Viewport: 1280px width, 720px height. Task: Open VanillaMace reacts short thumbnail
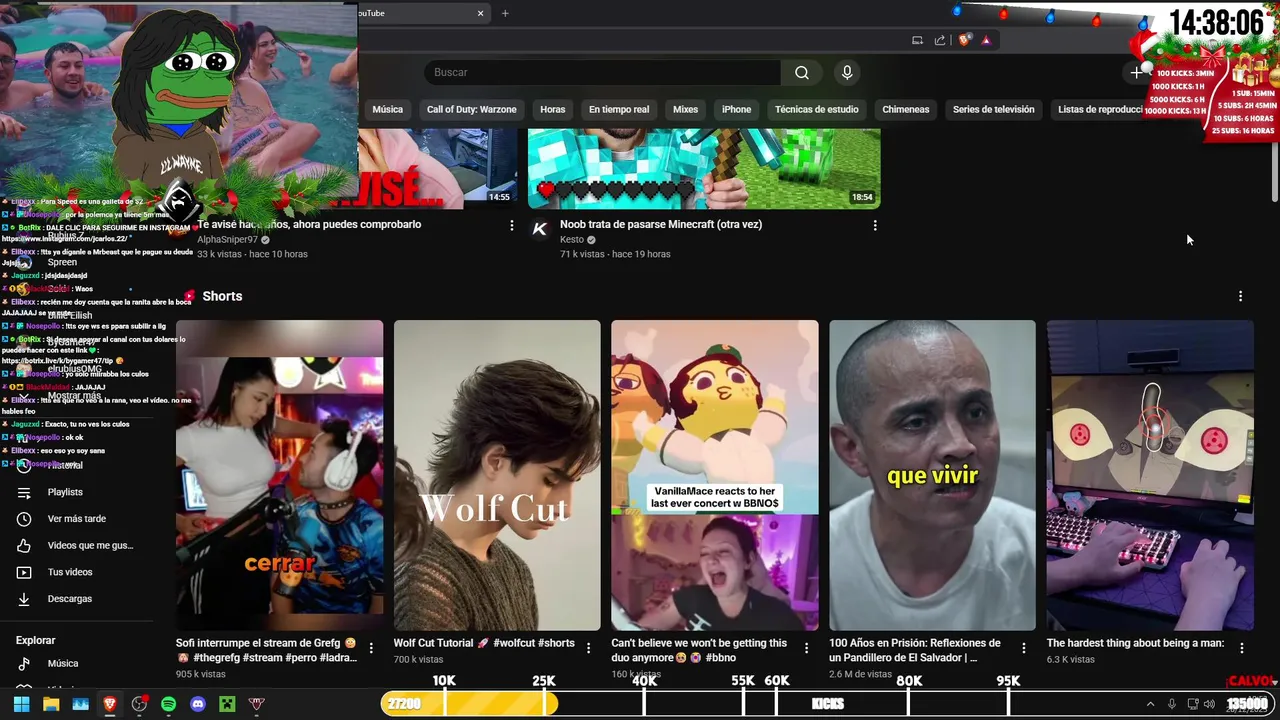(715, 476)
